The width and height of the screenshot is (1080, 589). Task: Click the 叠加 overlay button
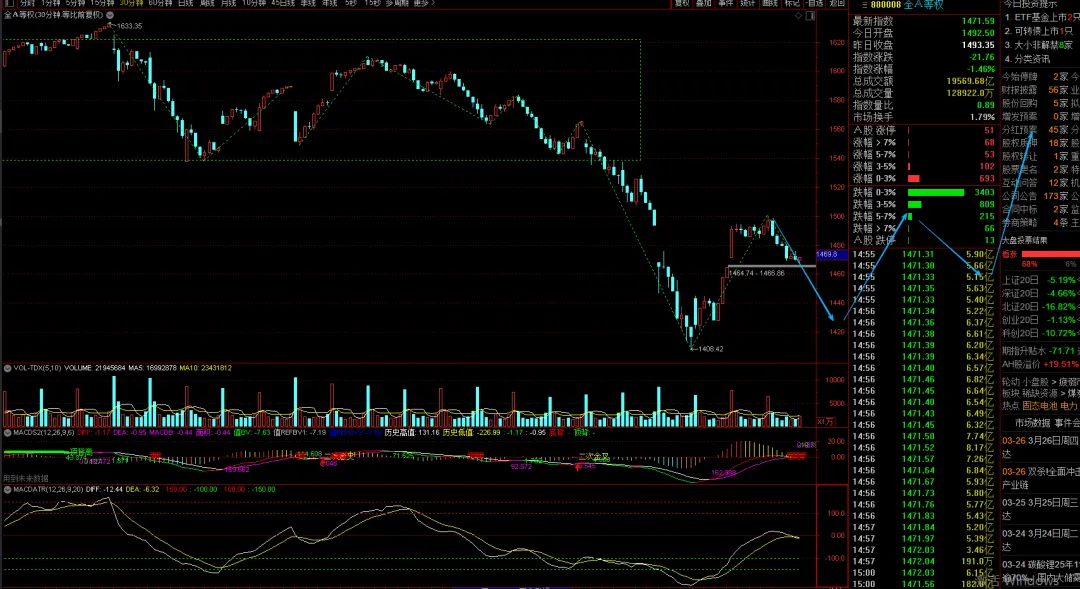point(703,3)
